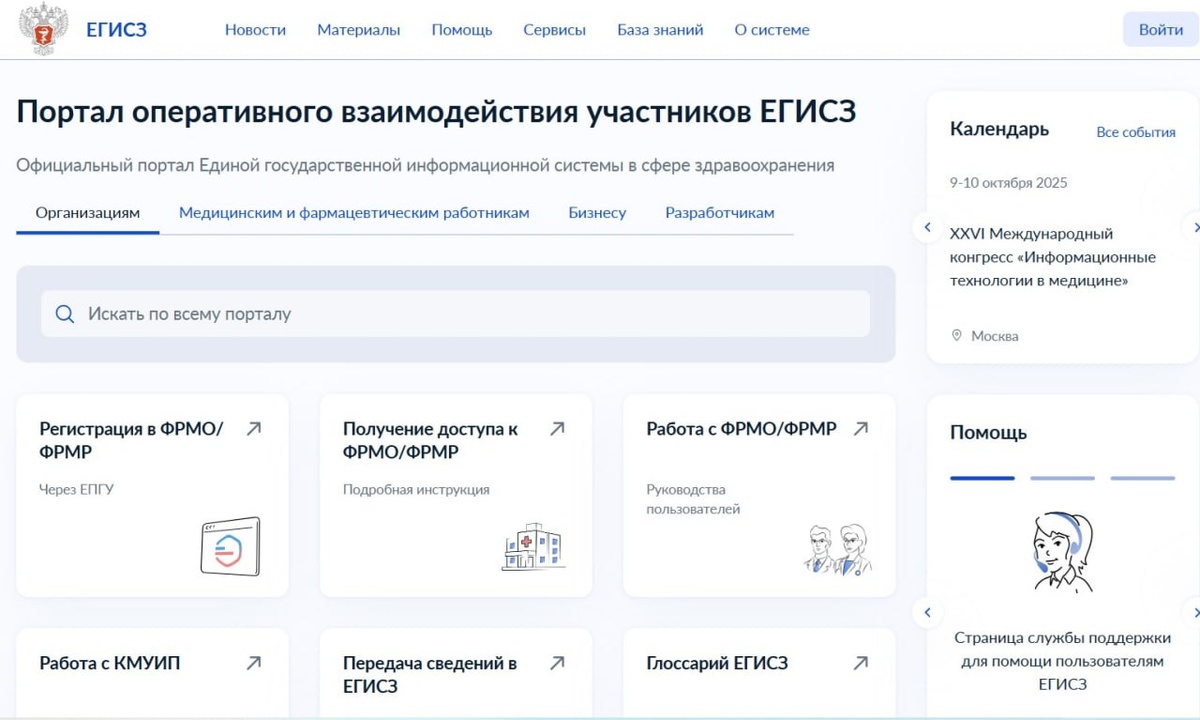Open XXVI Международный конгресс event title
The image size is (1200, 720).
(x=1053, y=258)
